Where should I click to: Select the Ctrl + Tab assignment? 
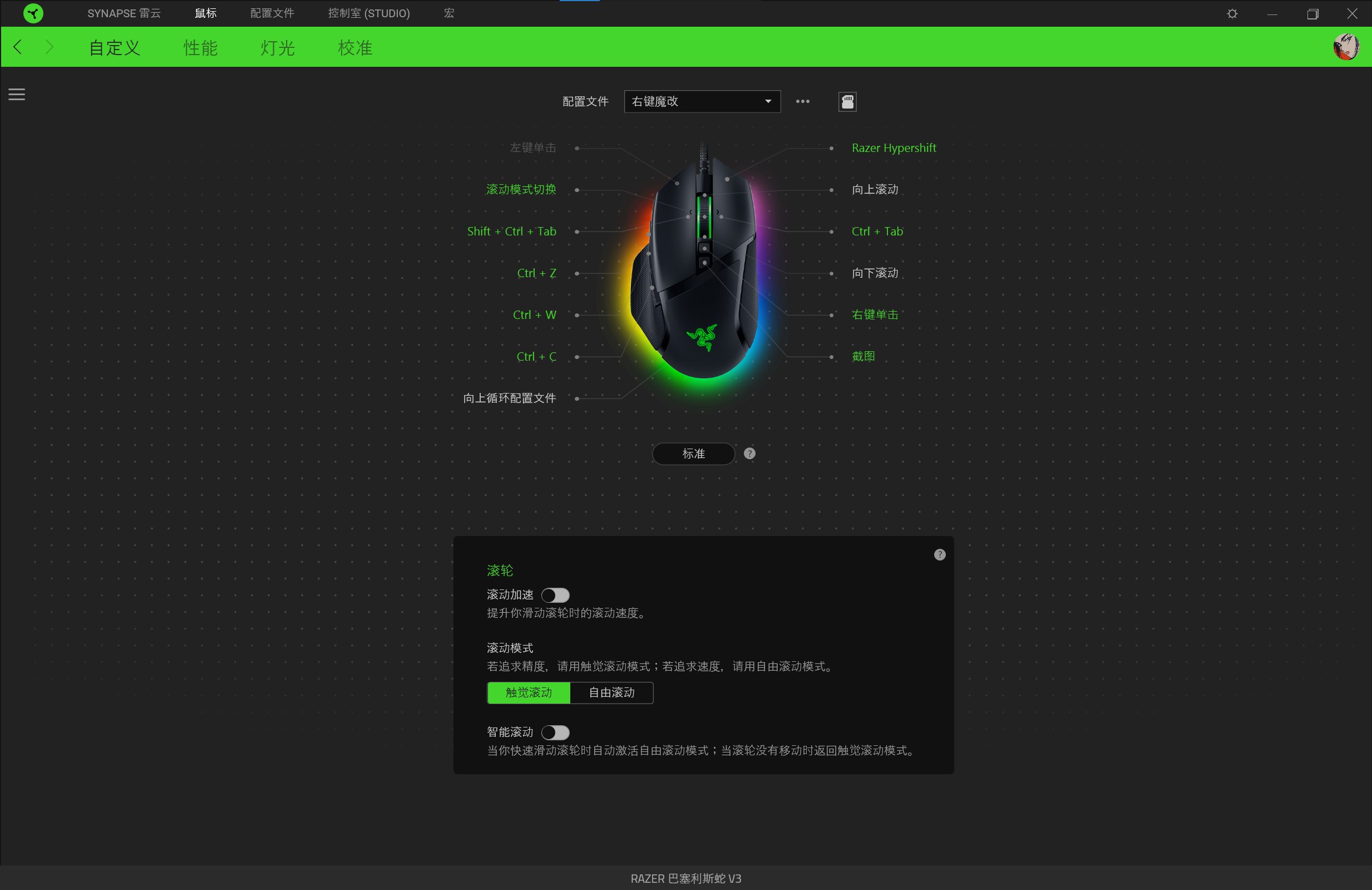(x=877, y=232)
